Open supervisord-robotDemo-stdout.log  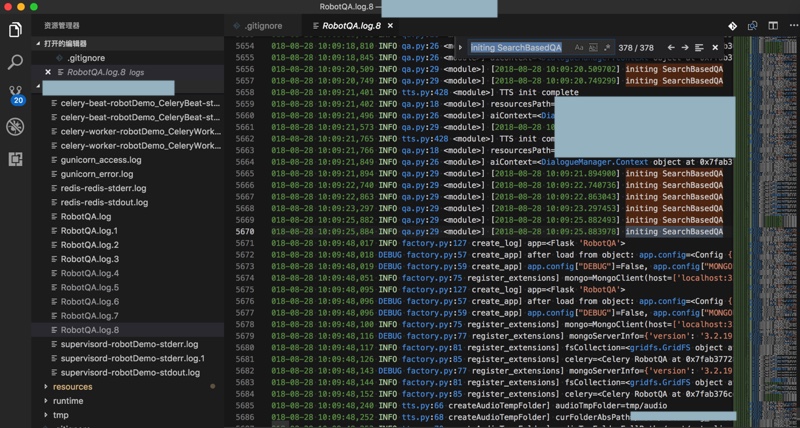131,372
